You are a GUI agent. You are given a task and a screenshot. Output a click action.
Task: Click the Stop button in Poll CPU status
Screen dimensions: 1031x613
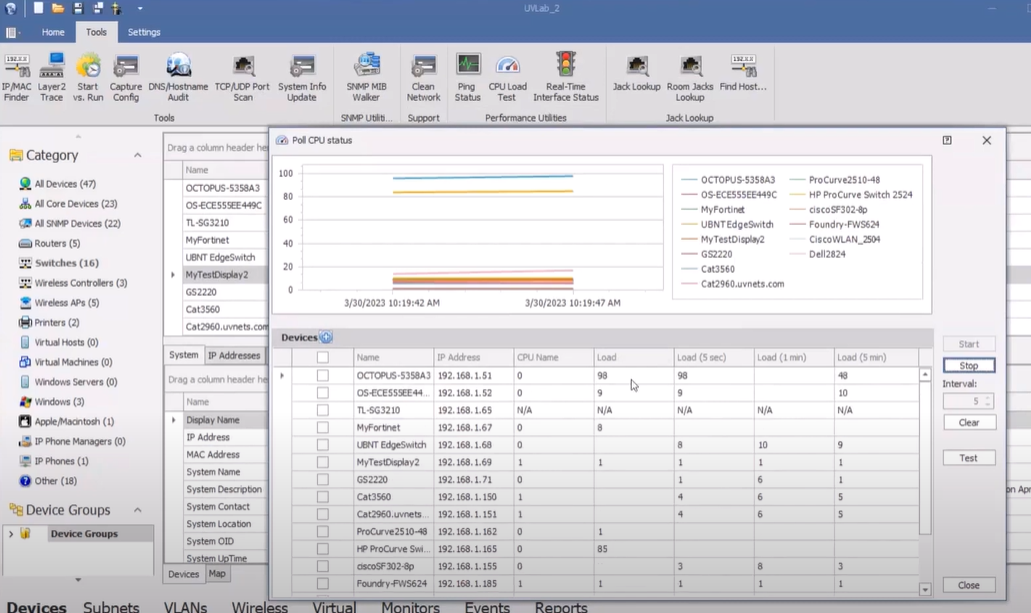(x=969, y=366)
